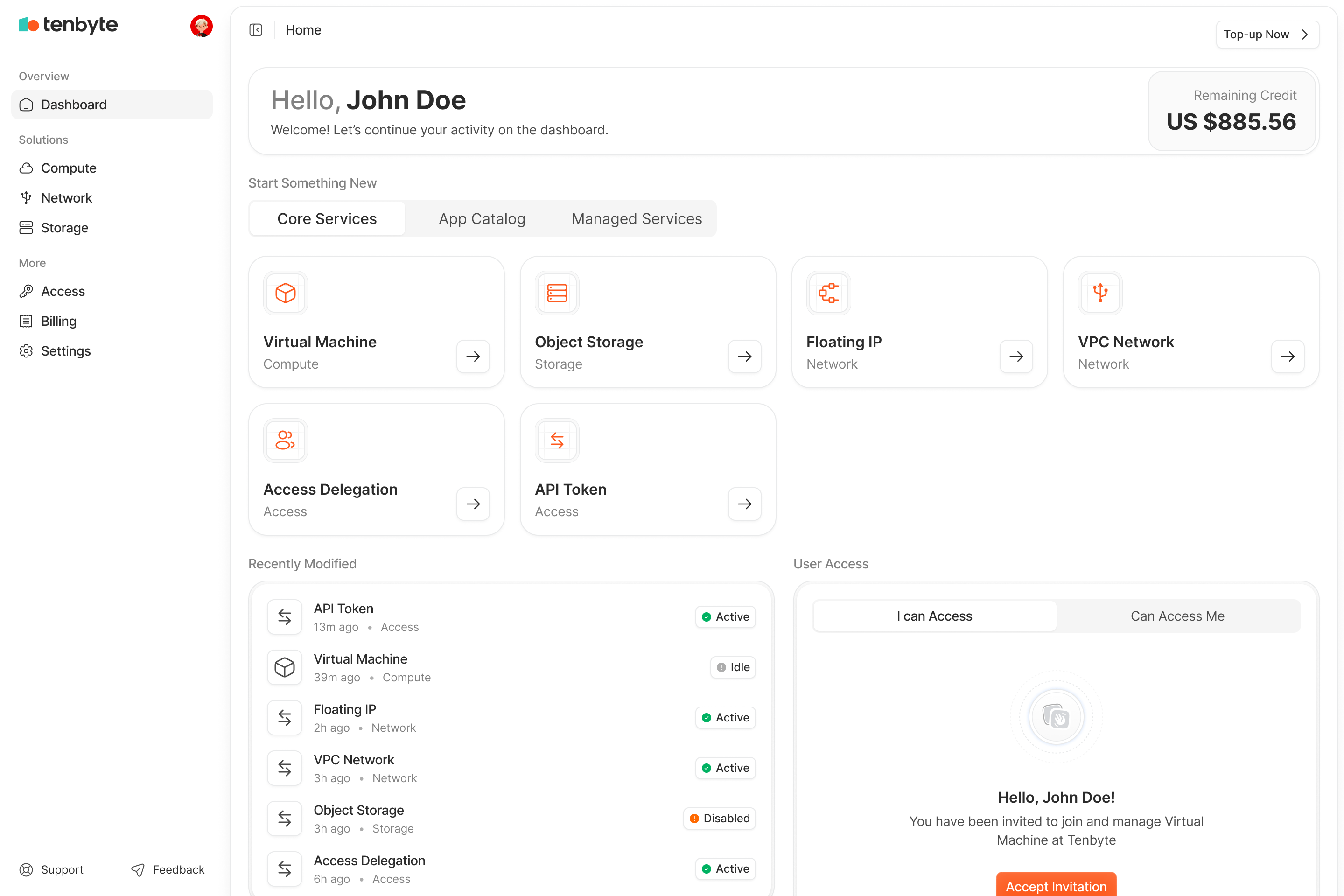
Task: Switch to App Catalog tab
Action: [x=482, y=219]
